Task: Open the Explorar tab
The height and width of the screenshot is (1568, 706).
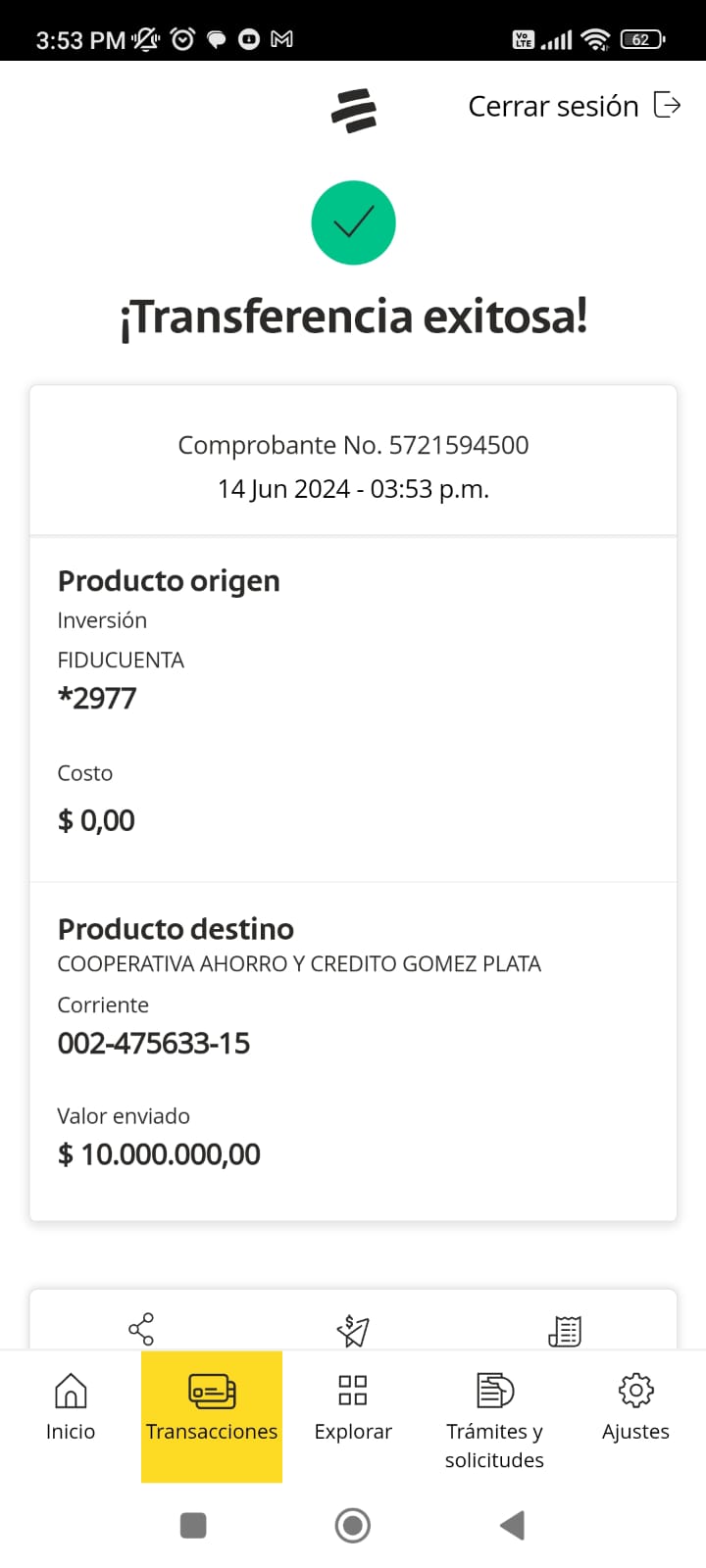Action: (x=353, y=1407)
